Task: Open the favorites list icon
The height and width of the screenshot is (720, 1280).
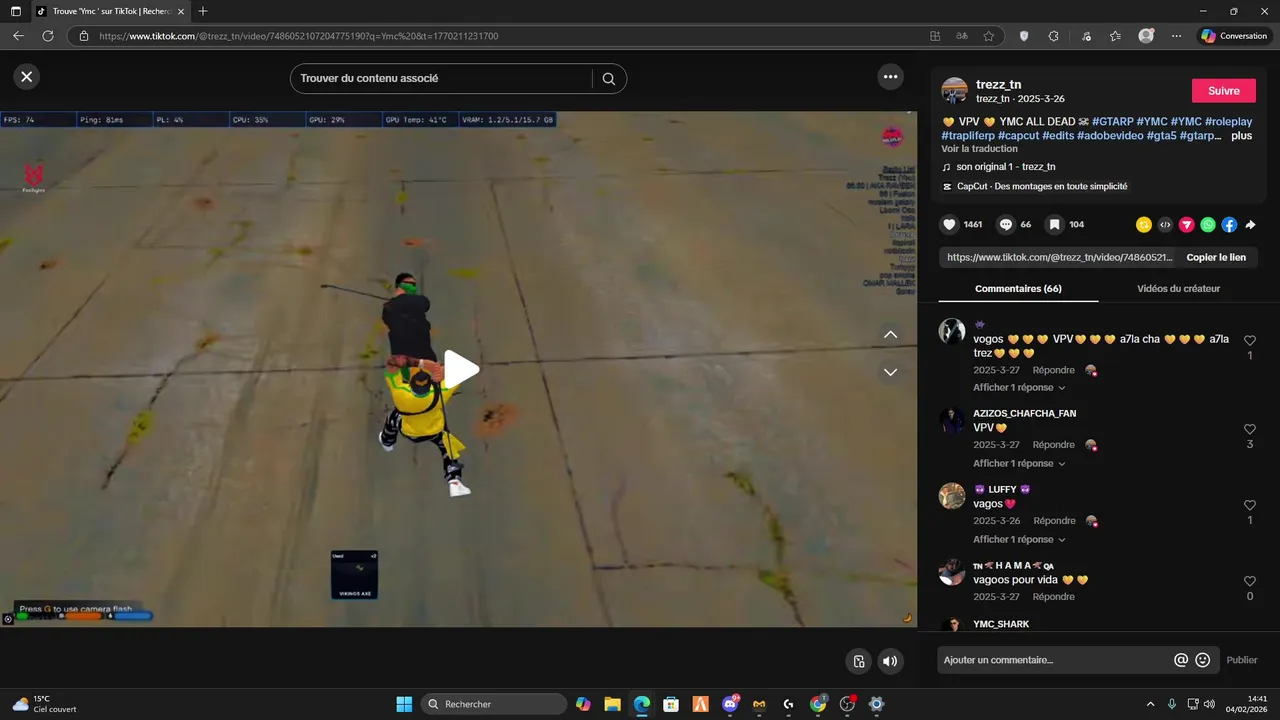Action: coord(1115,36)
